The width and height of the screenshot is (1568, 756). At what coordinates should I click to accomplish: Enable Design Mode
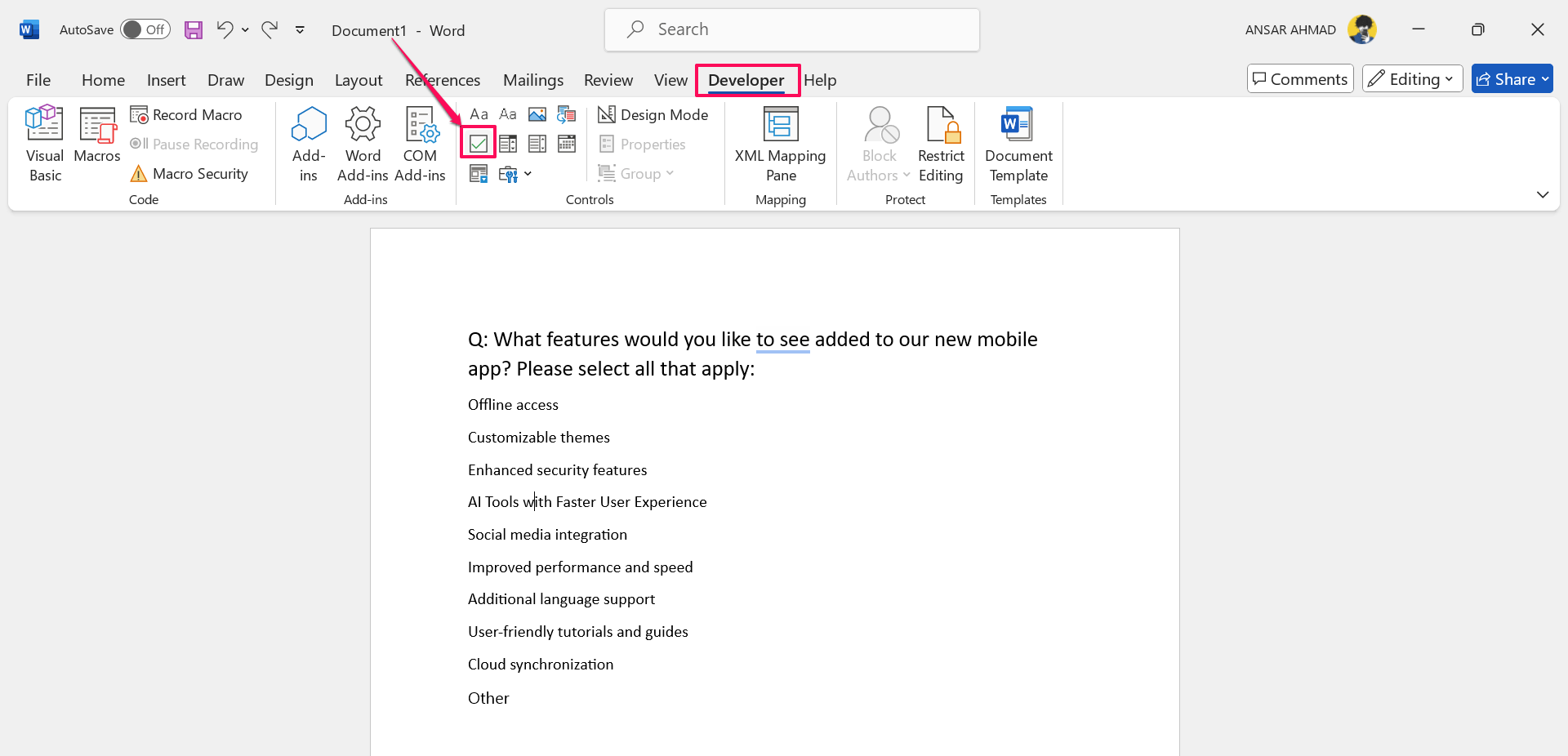[x=653, y=115]
